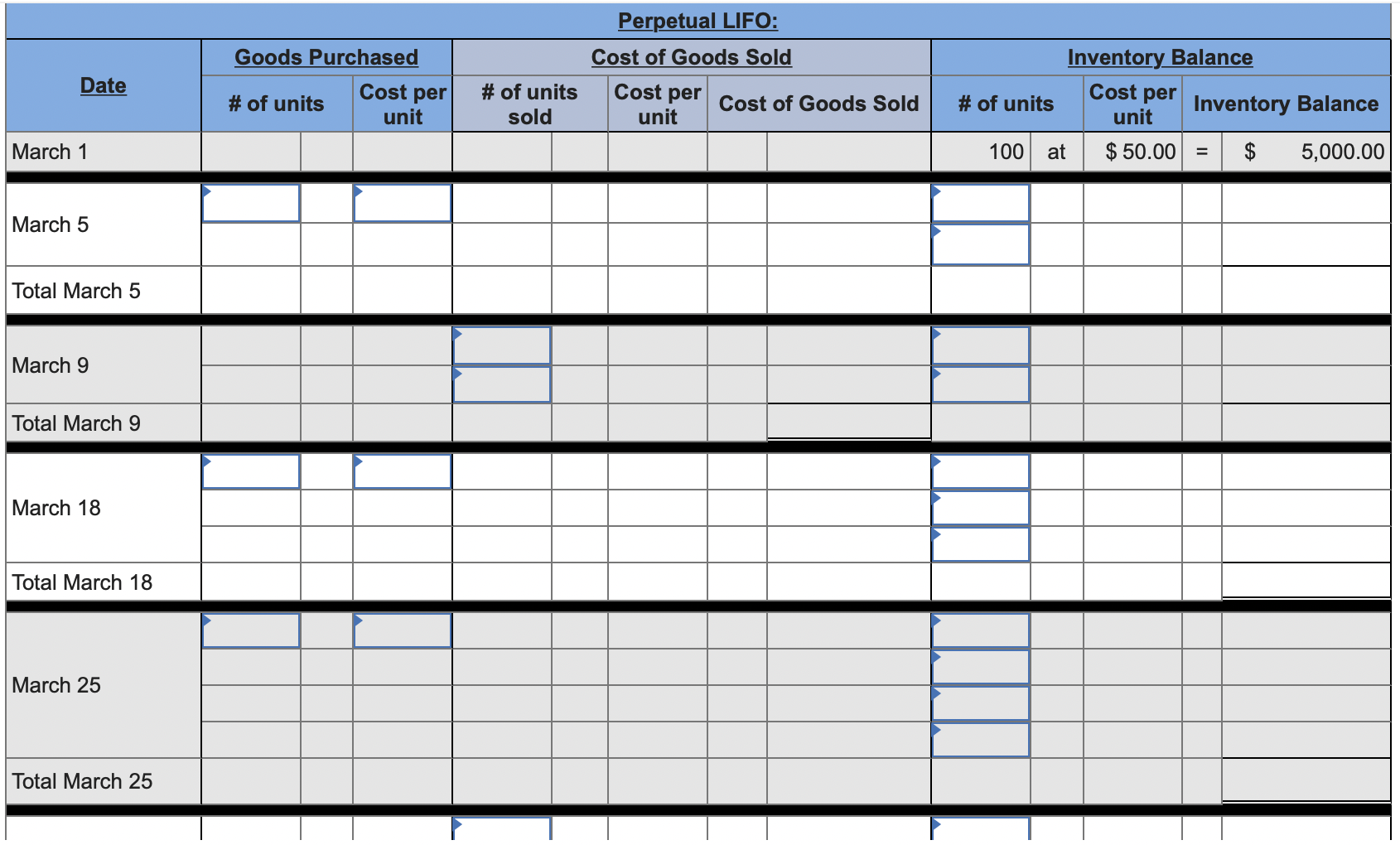Click the Inventory Balance column header
This screenshot has height=845, width=1400.
(x=1160, y=56)
